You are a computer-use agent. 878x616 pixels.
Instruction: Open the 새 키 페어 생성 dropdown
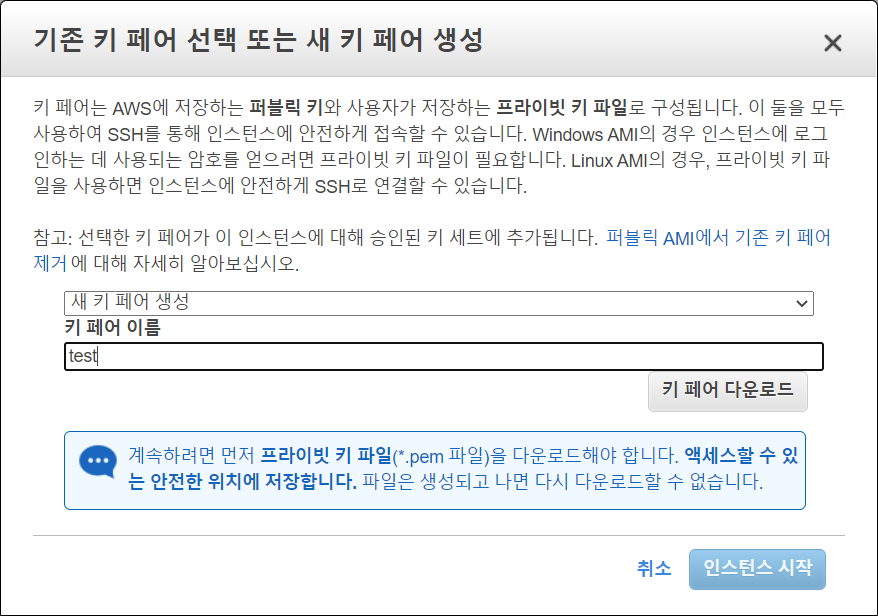click(439, 303)
